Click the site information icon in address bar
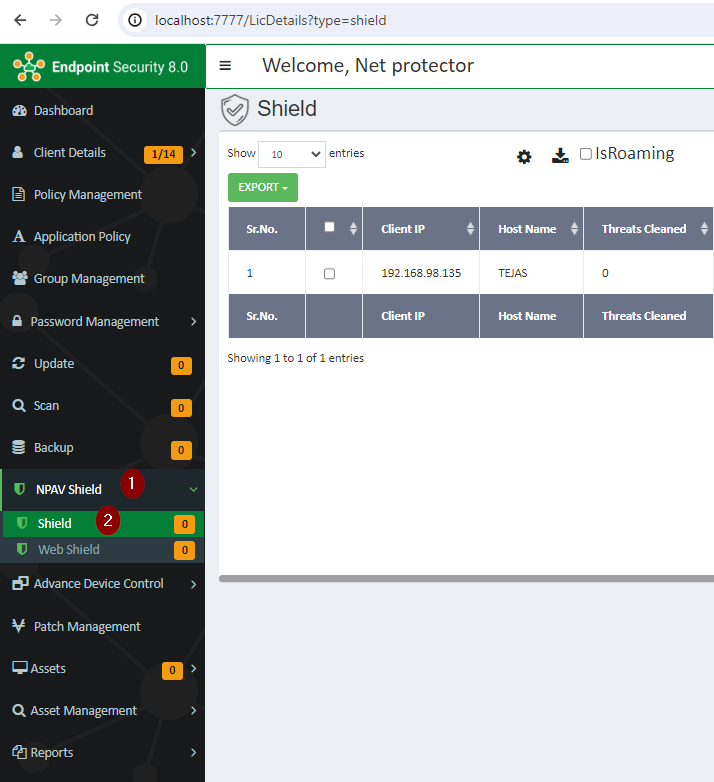Image resolution: width=714 pixels, height=782 pixels. coord(135,20)
